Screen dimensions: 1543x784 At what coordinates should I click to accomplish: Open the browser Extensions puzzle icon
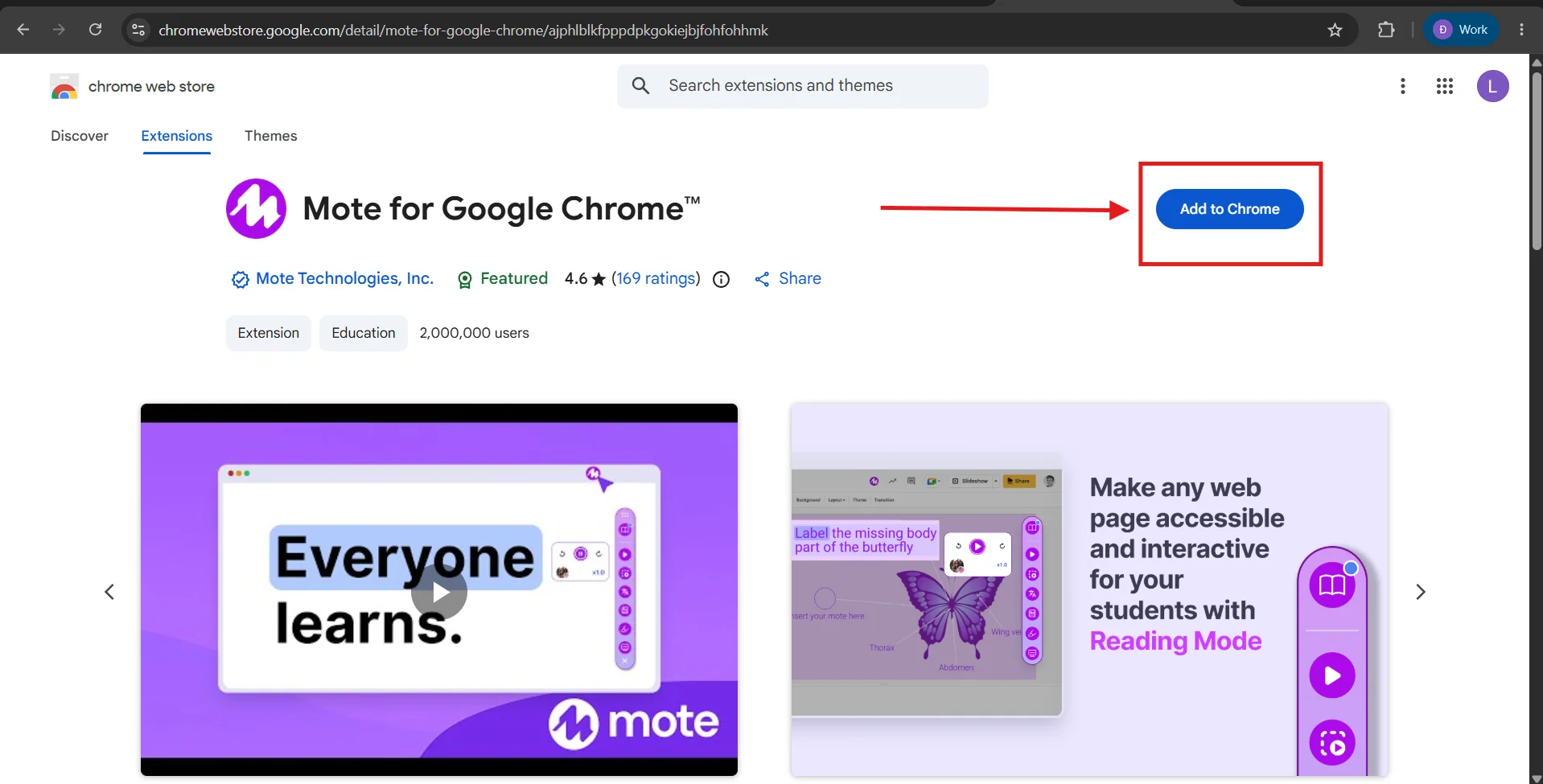[x=1386, y=30]
